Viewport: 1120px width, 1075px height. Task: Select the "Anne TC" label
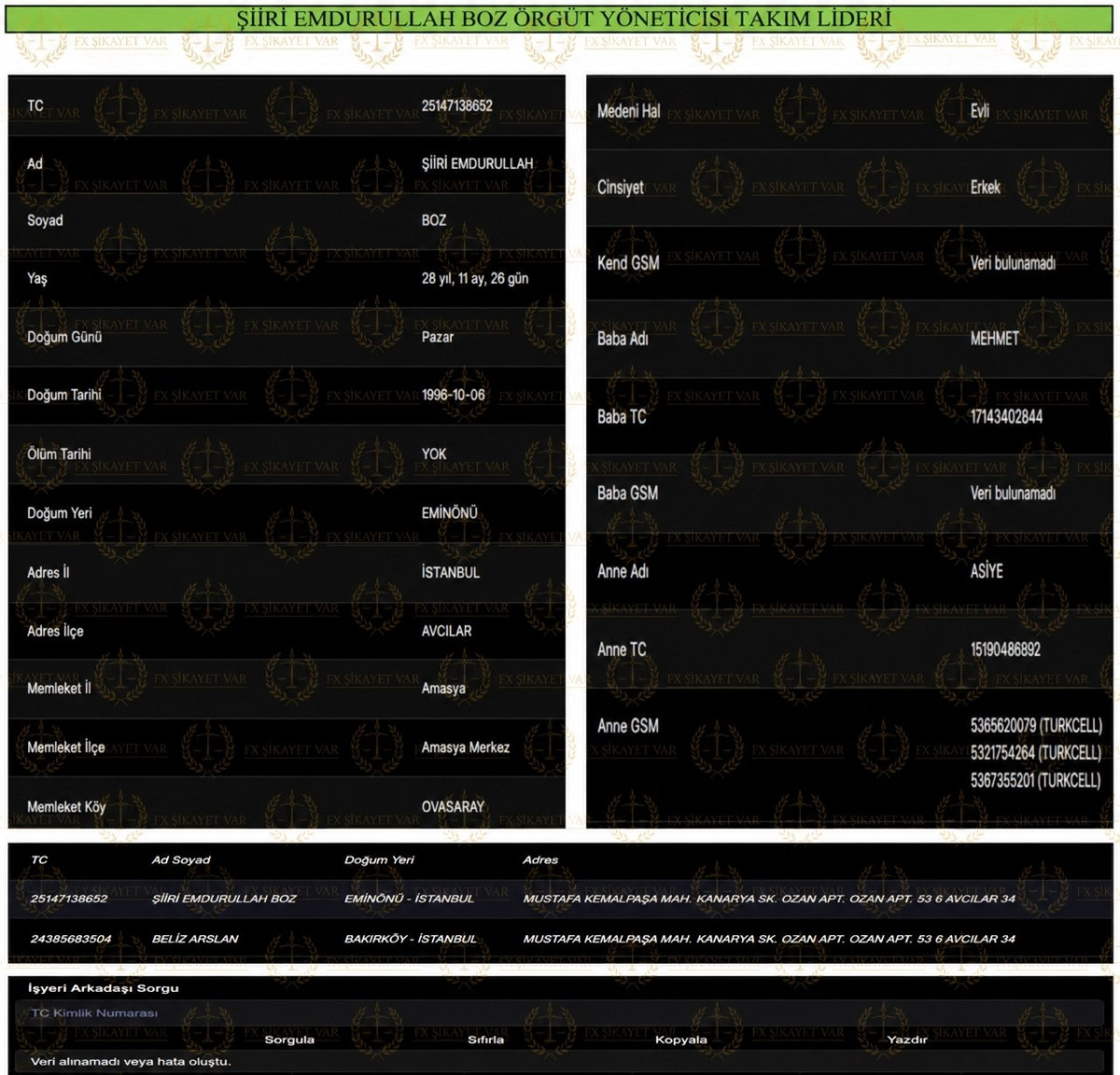[x=622, y=649]
